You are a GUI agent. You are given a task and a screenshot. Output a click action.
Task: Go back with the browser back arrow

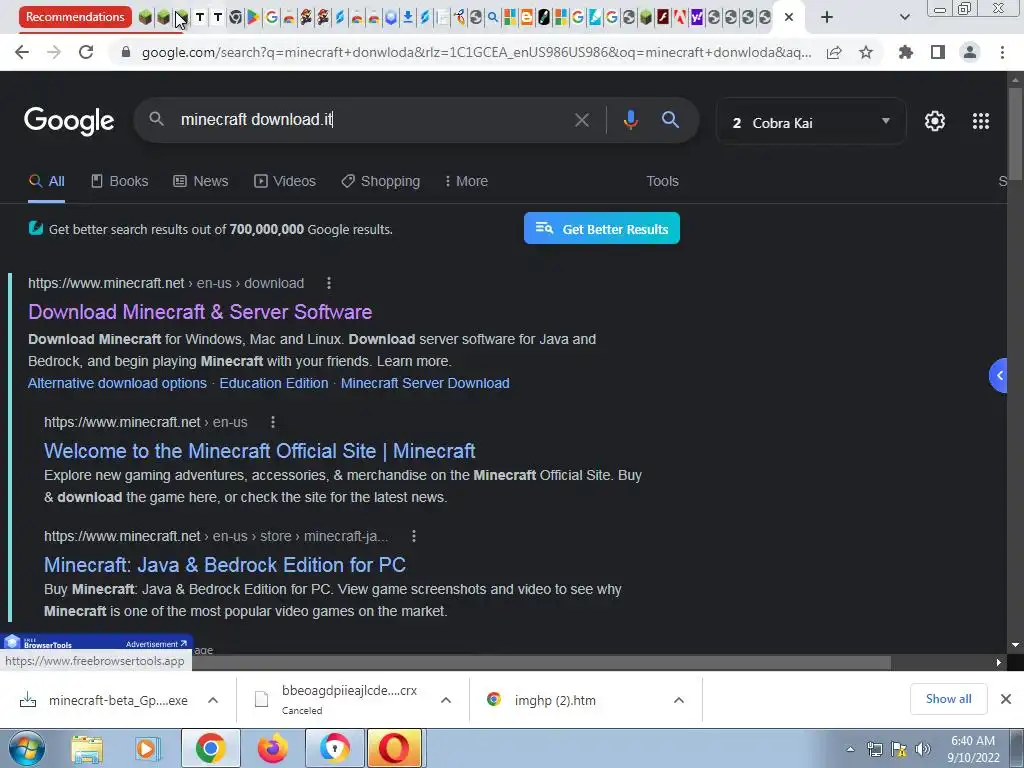[x=22, y=52]
